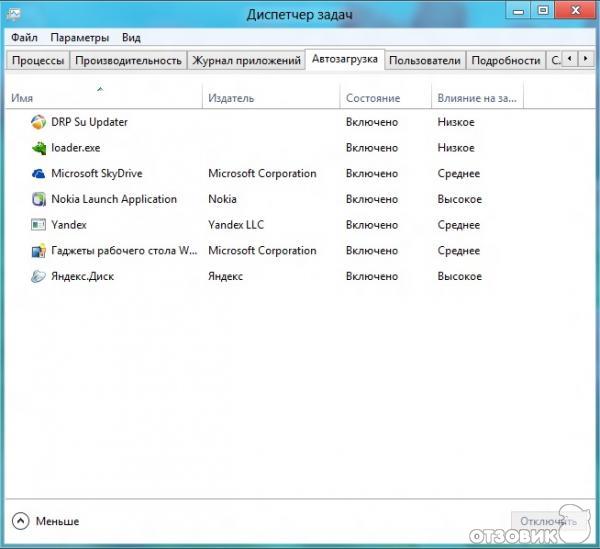Sort by the Имя column header

click(x=22, y=98)
